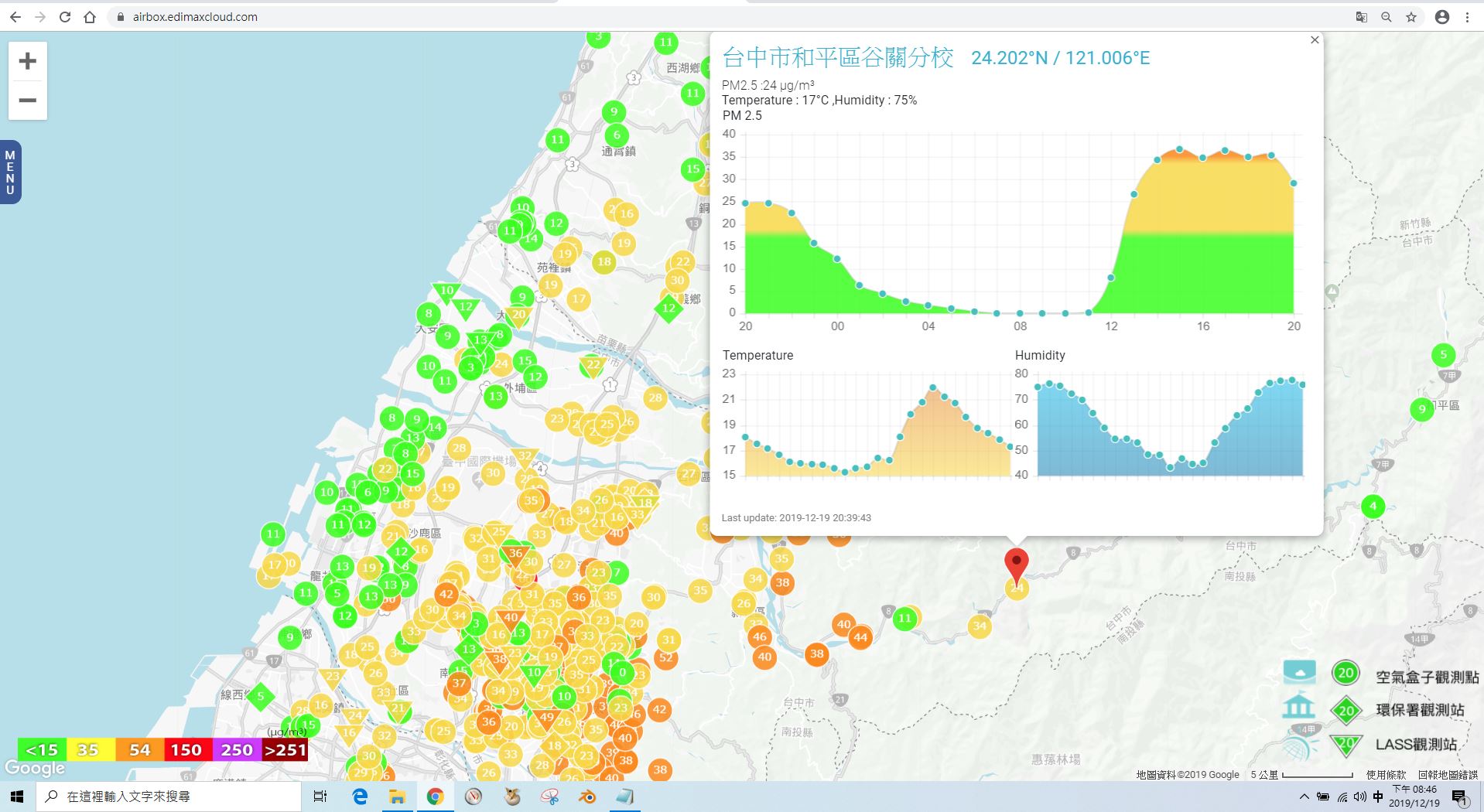Click the Last update timestamp text

(x=796, y=518)
